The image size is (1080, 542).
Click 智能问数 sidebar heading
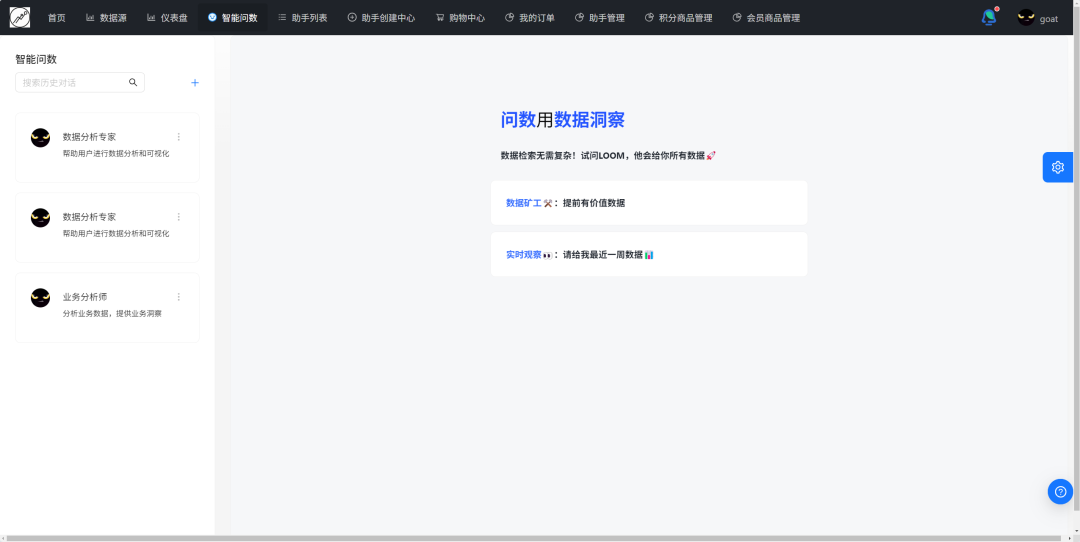(36, 59)
